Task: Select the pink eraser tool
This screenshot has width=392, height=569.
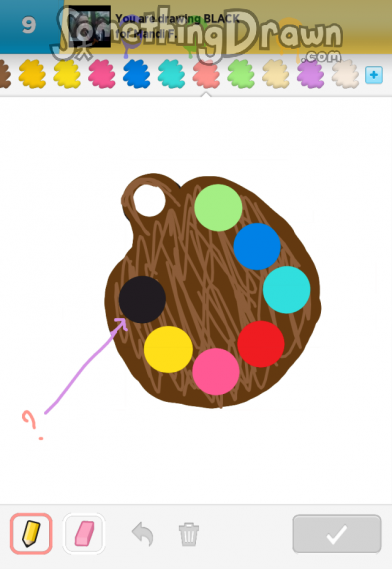Action: coord(84,534)
